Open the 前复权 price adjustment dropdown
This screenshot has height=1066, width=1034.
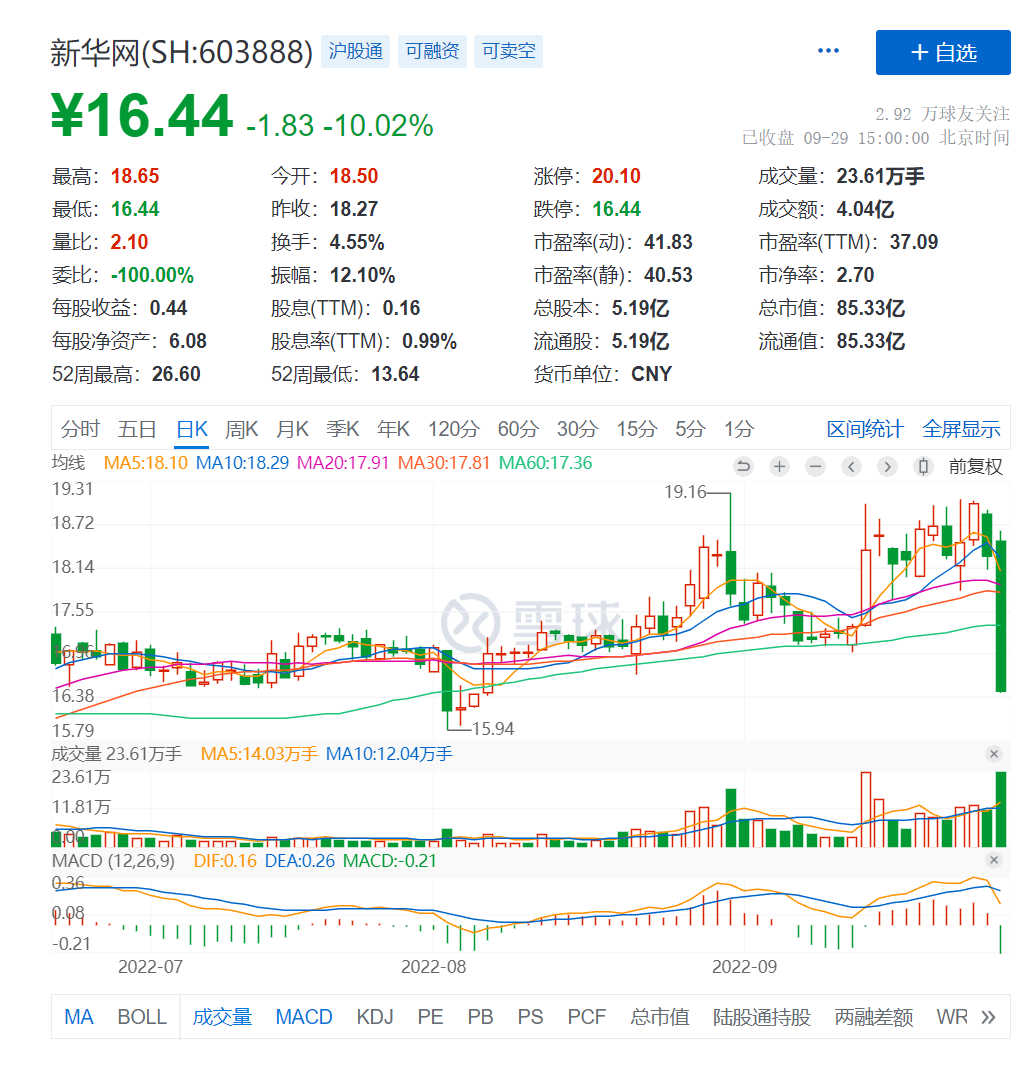[x=976, y=466]
